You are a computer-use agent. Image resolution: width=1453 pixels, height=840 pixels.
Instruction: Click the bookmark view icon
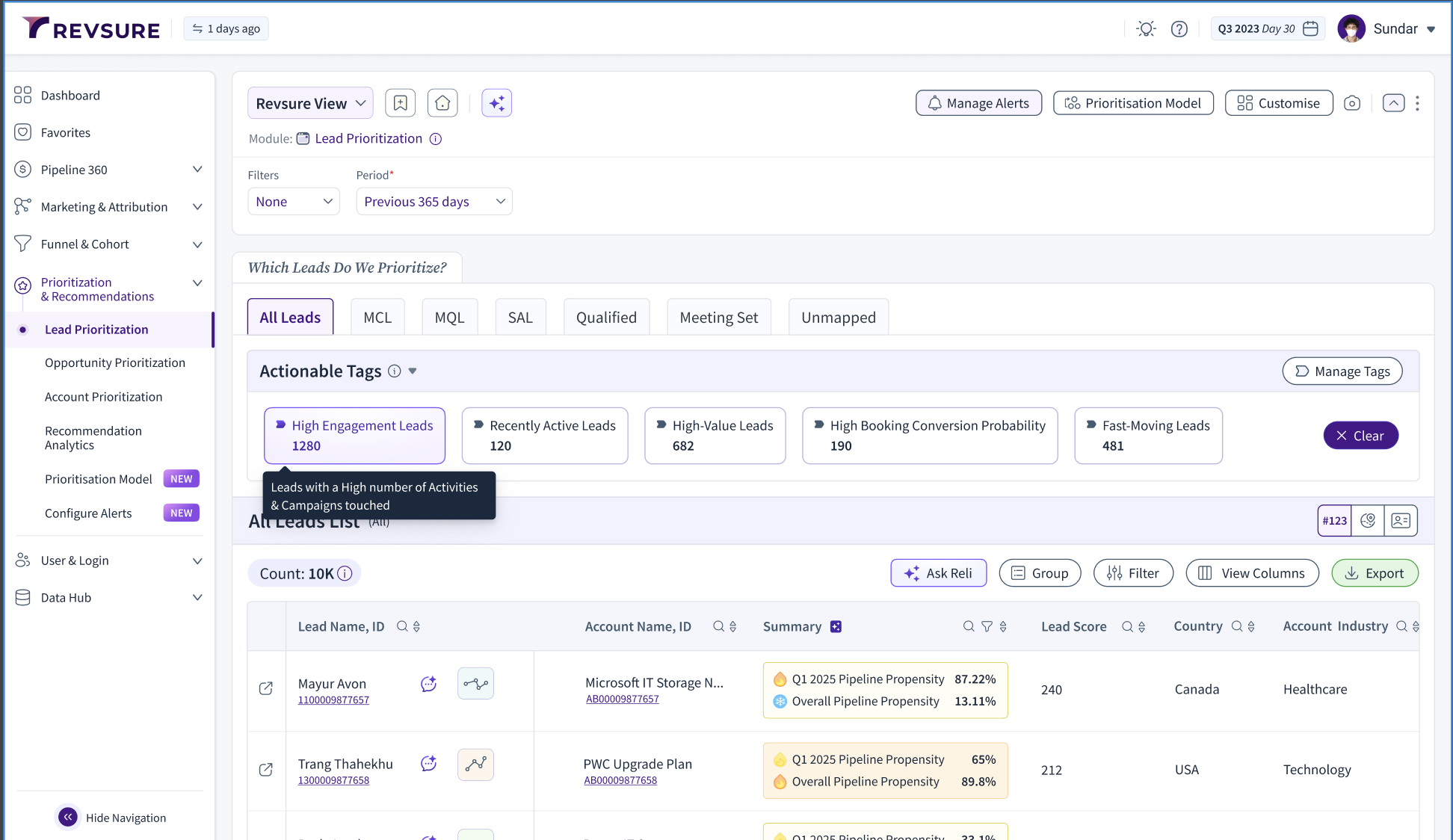point(401,103)
